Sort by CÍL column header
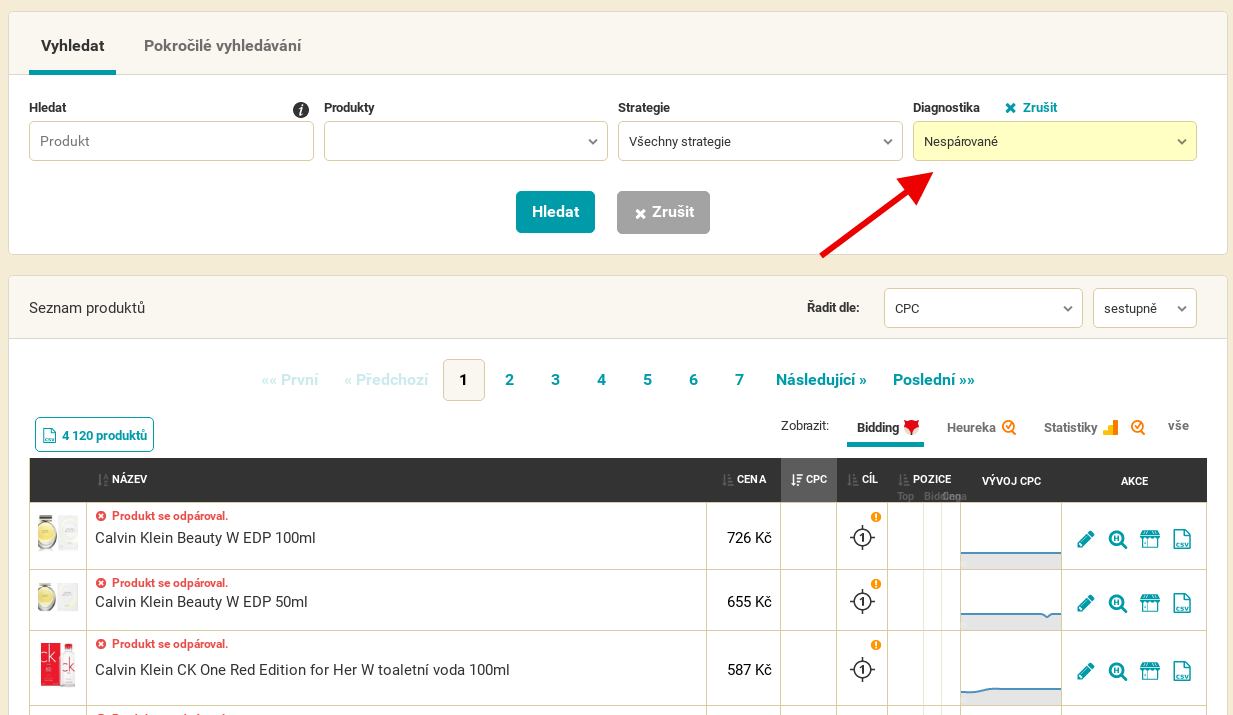 (862, 480)
